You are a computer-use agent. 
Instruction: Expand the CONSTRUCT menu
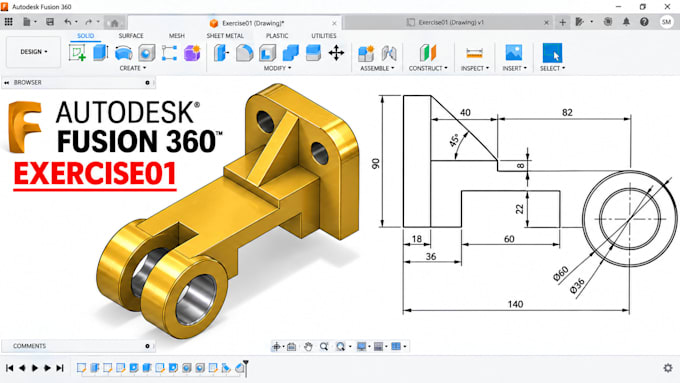[428, 68]
